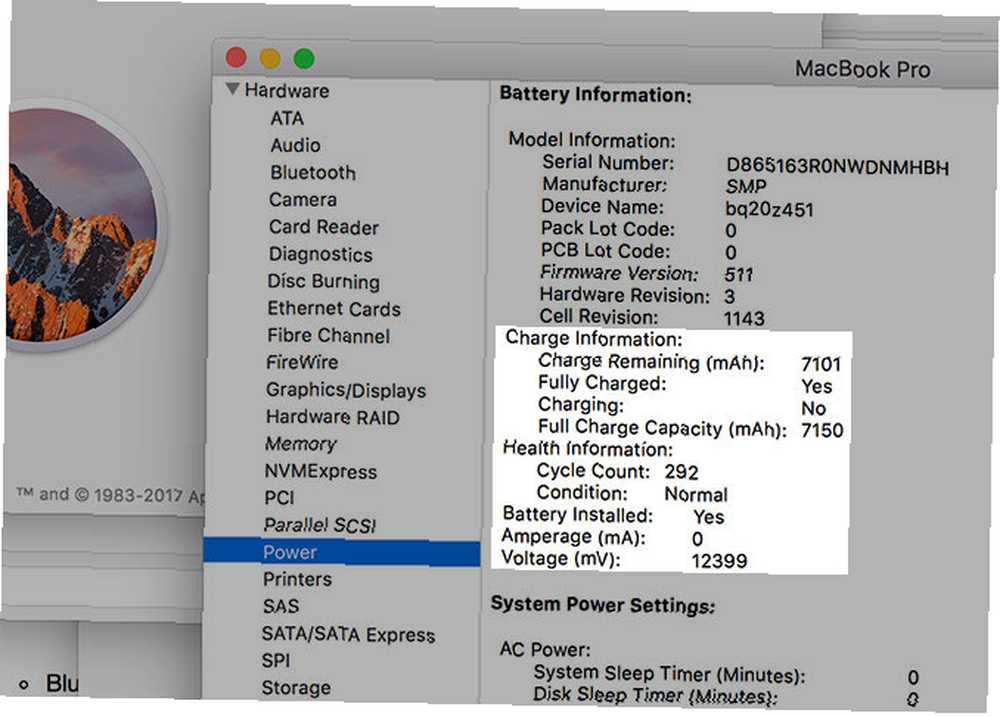The image size is (1000, 716).
Task: Click the Model Information label
Action: point(592,140)
